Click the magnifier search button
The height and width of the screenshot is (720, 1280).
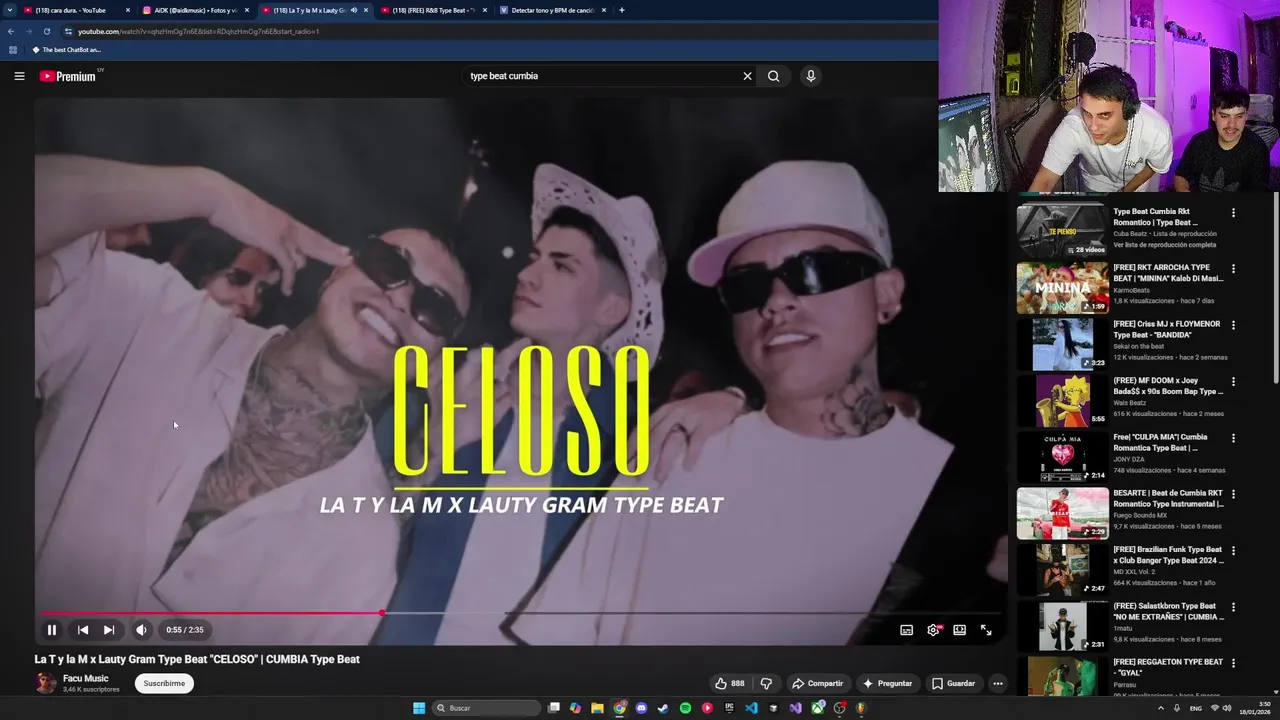click(773, 76)
